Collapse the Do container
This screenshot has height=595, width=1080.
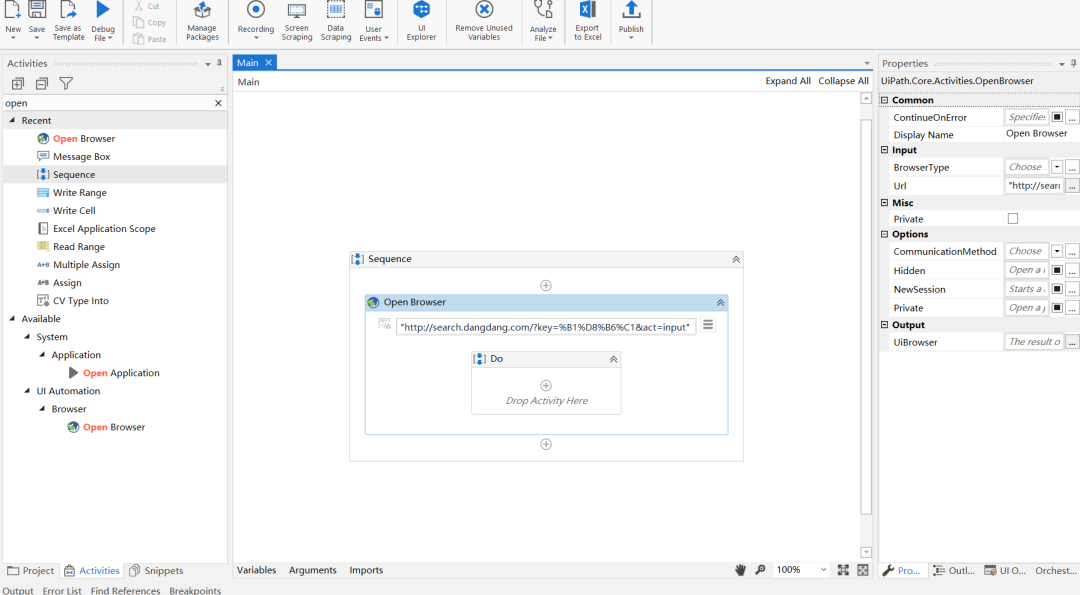[x=613, y=359]
